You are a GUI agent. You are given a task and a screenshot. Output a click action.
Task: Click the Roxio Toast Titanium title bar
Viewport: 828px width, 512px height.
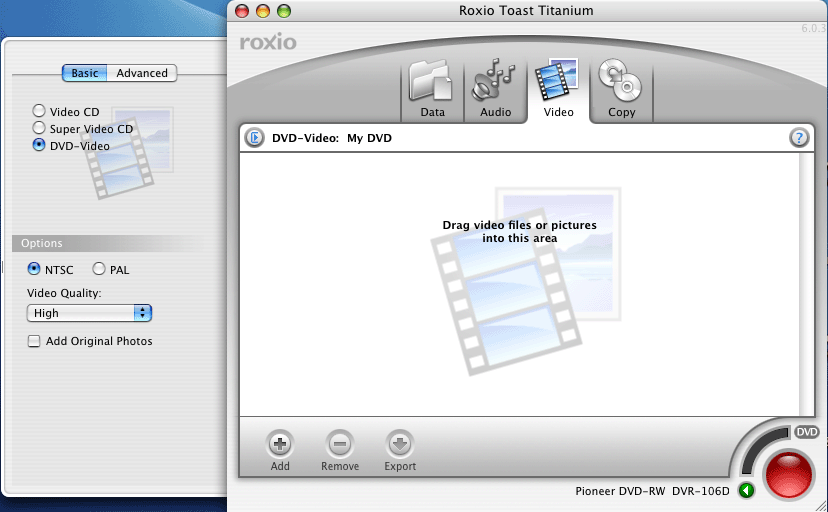tap(526, 11)
